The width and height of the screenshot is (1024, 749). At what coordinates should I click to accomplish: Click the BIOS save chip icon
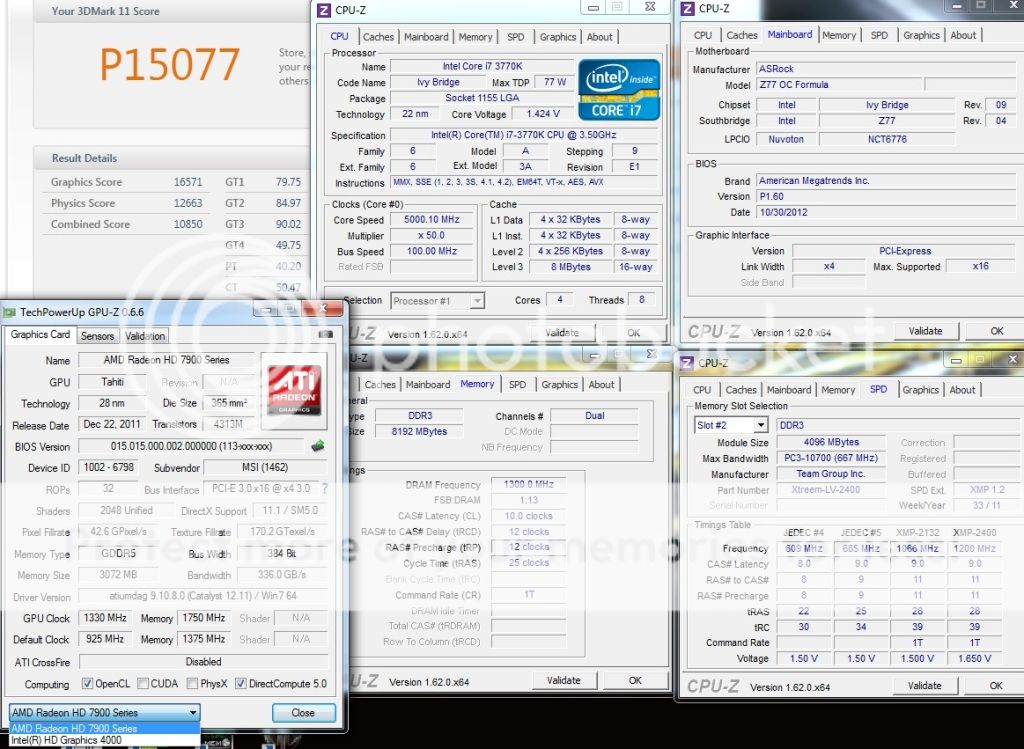point(318,446)
